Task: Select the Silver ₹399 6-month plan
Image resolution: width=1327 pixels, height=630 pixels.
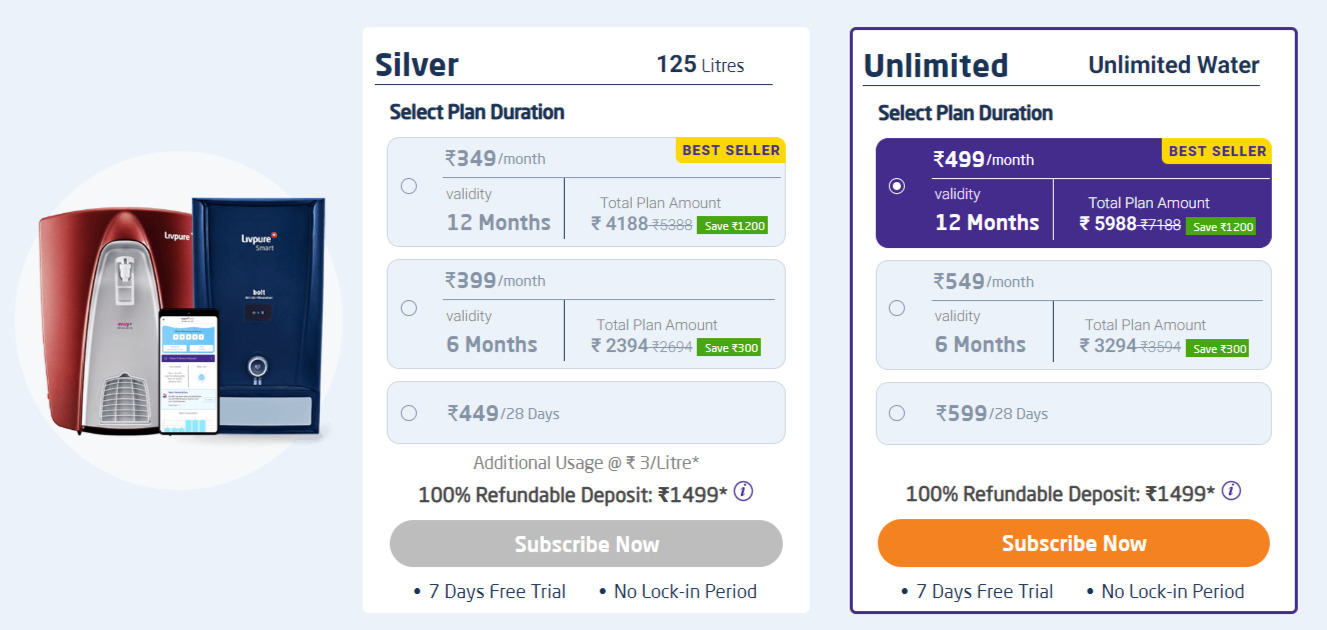Action: [x=408, y=308]
